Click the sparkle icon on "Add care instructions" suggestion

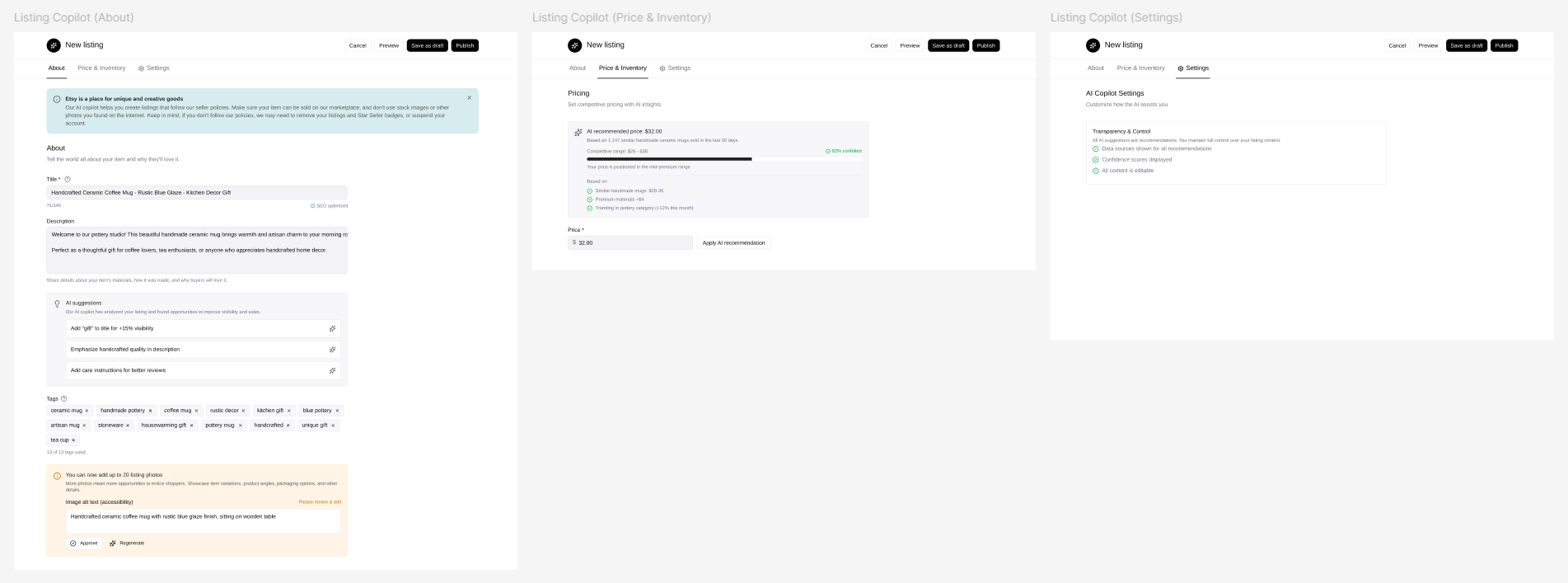click(x=333, y=370)
